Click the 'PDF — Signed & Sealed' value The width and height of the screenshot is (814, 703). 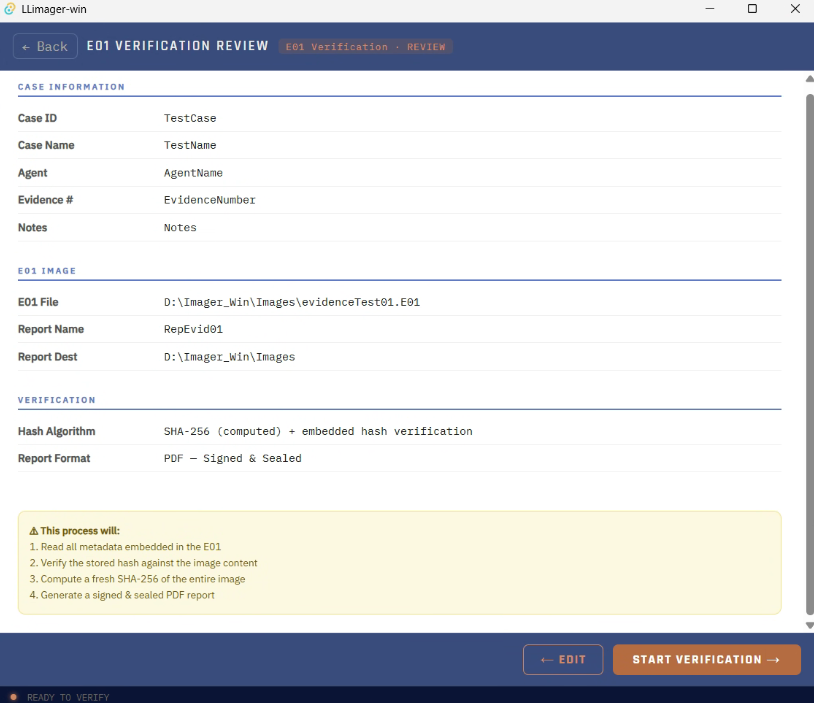coord(233,458)
